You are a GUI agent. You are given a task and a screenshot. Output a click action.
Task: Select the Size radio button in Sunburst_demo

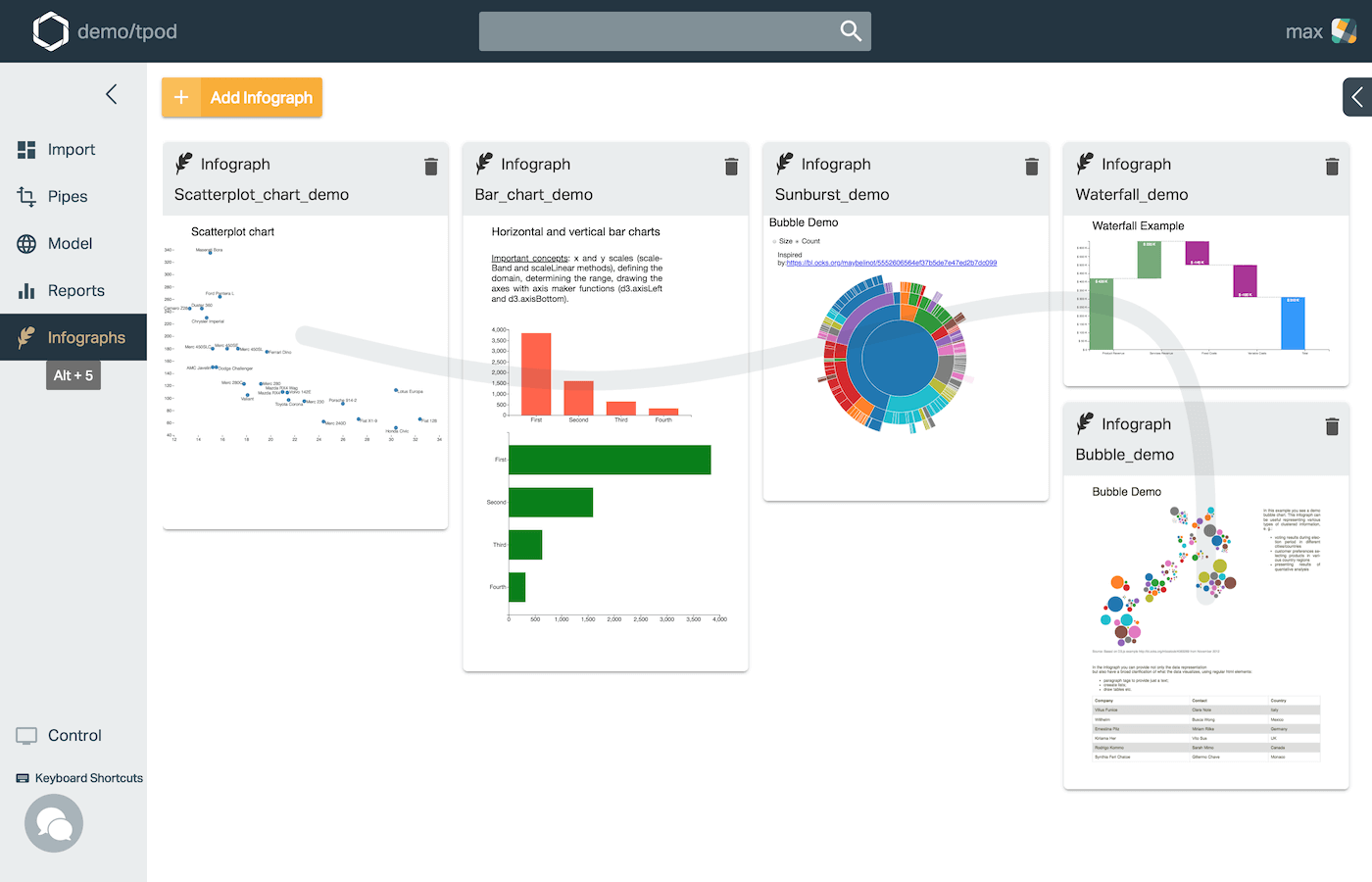(774, 241)
